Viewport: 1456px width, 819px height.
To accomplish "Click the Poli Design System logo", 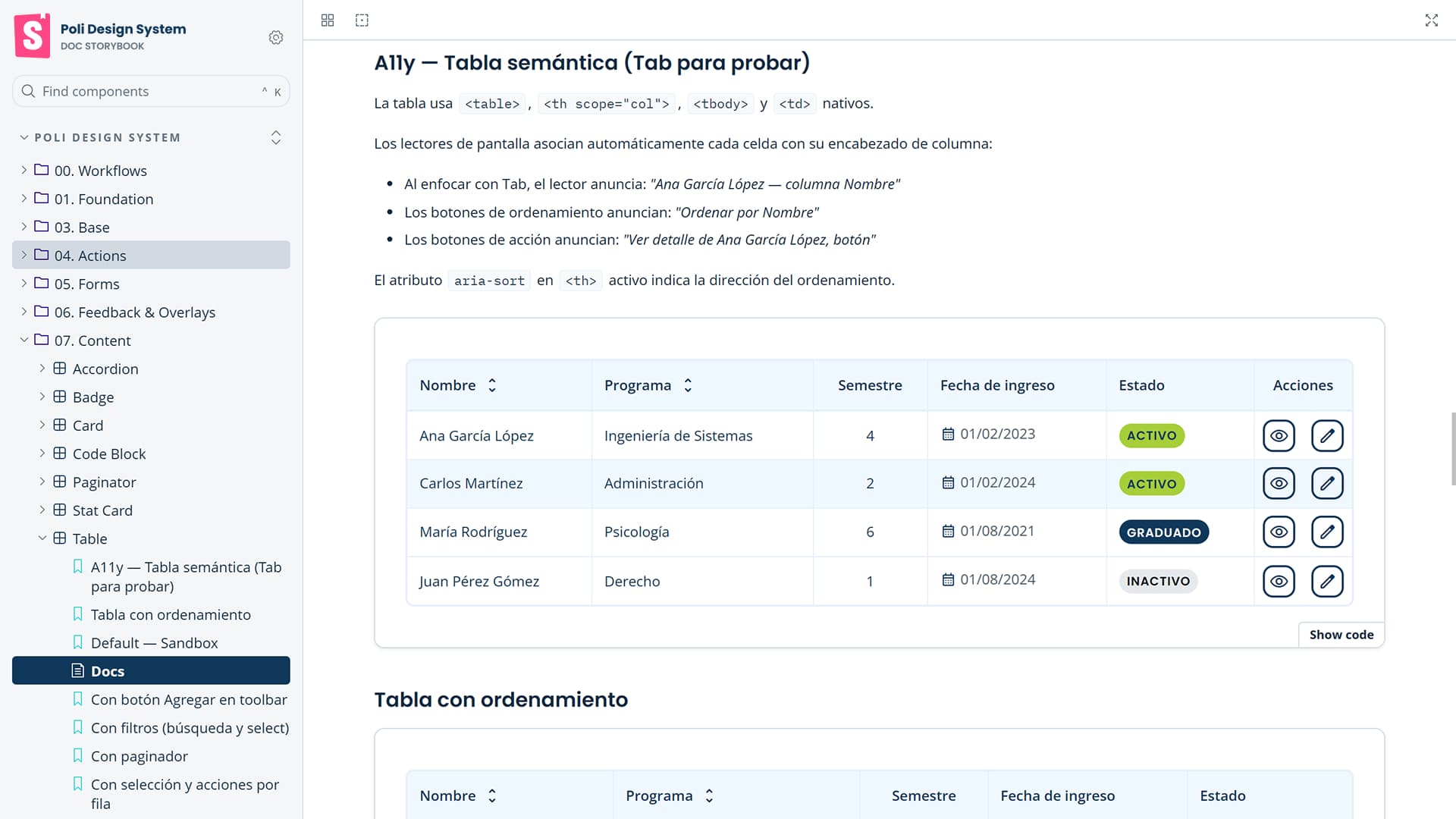I will pos(32,36).
